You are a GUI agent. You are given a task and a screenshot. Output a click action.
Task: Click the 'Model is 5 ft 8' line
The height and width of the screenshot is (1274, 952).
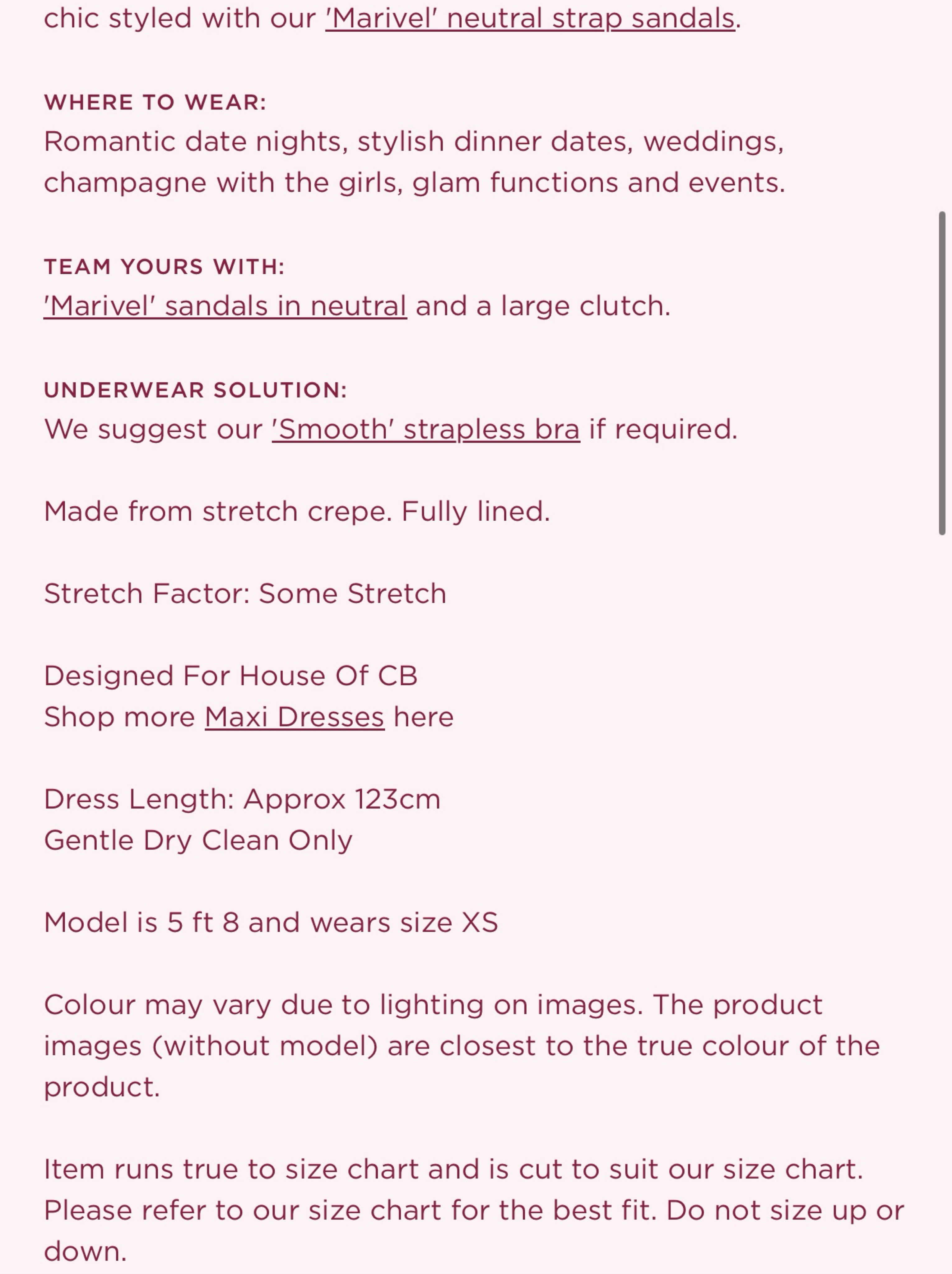(x=271, y=923)
